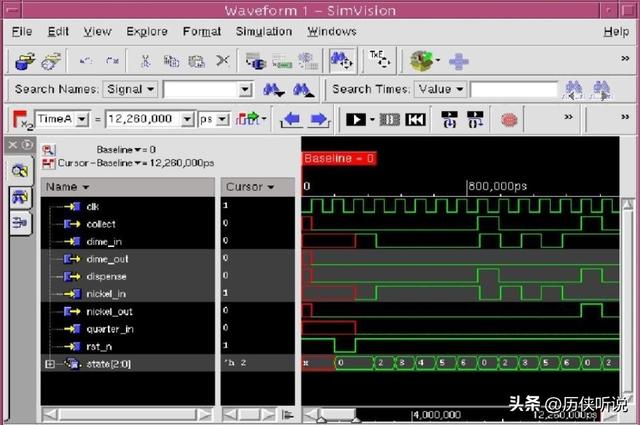Click the Cut scissors icon
This screenshot has width=640, height=425.
(146, 61)
